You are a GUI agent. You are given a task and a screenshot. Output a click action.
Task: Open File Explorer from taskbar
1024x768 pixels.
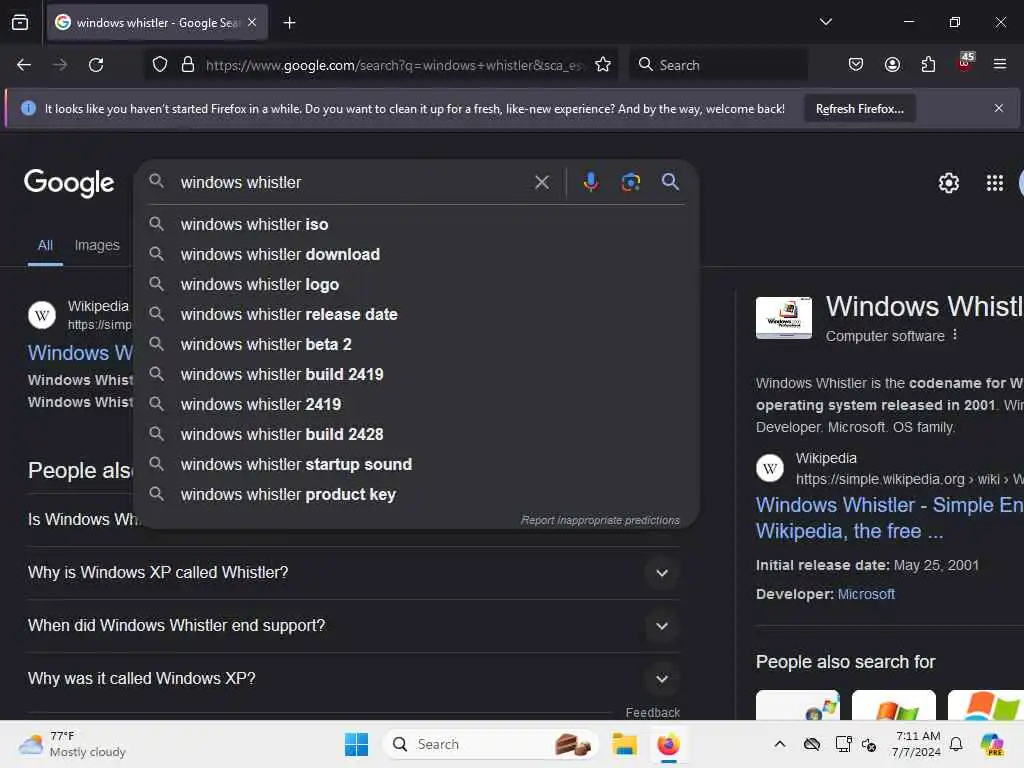point(624,744)
